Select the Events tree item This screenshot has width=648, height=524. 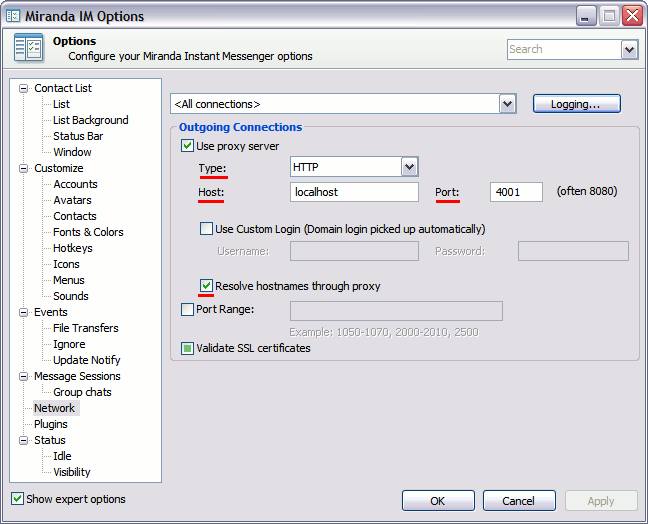pyautogui.click(x=50, y=312)
